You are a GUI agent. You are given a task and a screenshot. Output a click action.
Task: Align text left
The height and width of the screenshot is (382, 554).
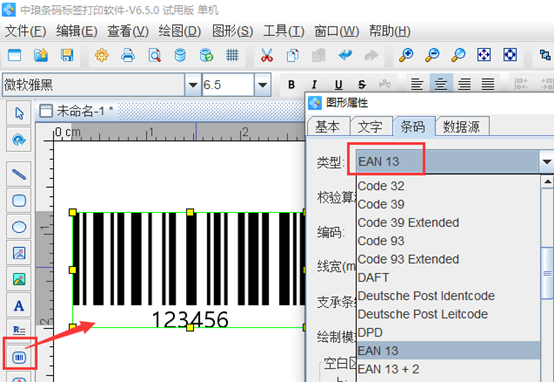coord(417,84)
